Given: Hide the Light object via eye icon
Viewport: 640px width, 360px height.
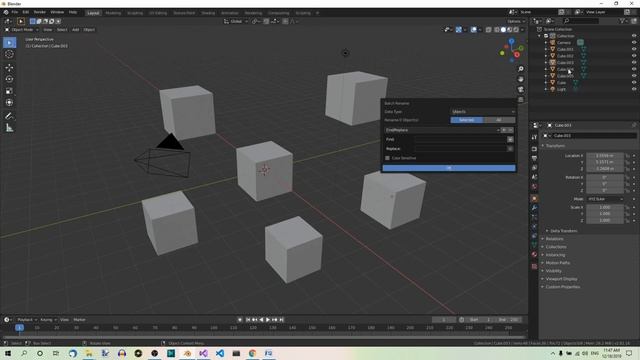Looking at the screenshot, I should click(x=634, y=89).
